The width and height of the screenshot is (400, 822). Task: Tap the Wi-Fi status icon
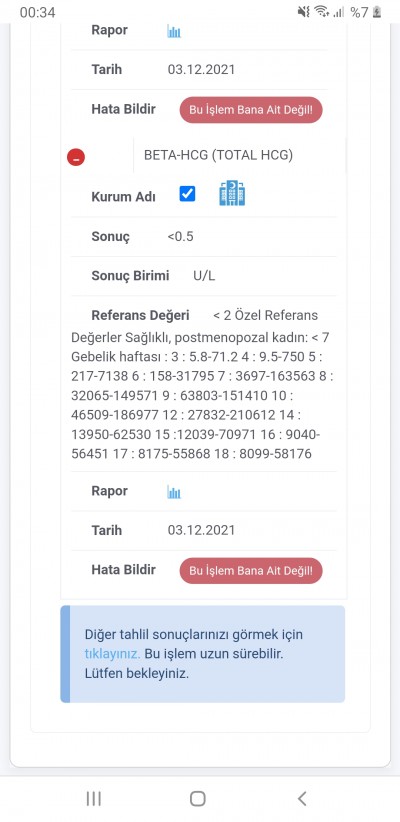point(321,12)
